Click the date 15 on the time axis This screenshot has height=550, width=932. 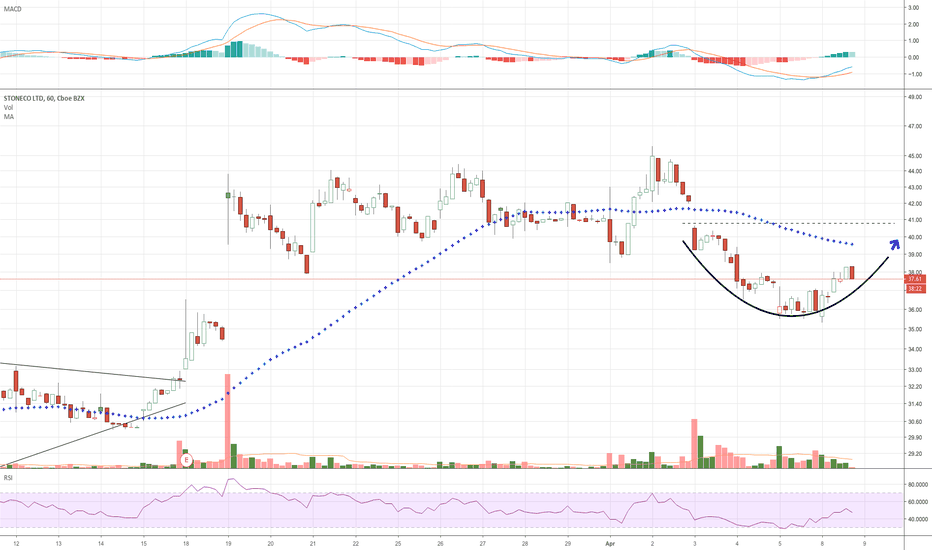[x=143, y=543]
